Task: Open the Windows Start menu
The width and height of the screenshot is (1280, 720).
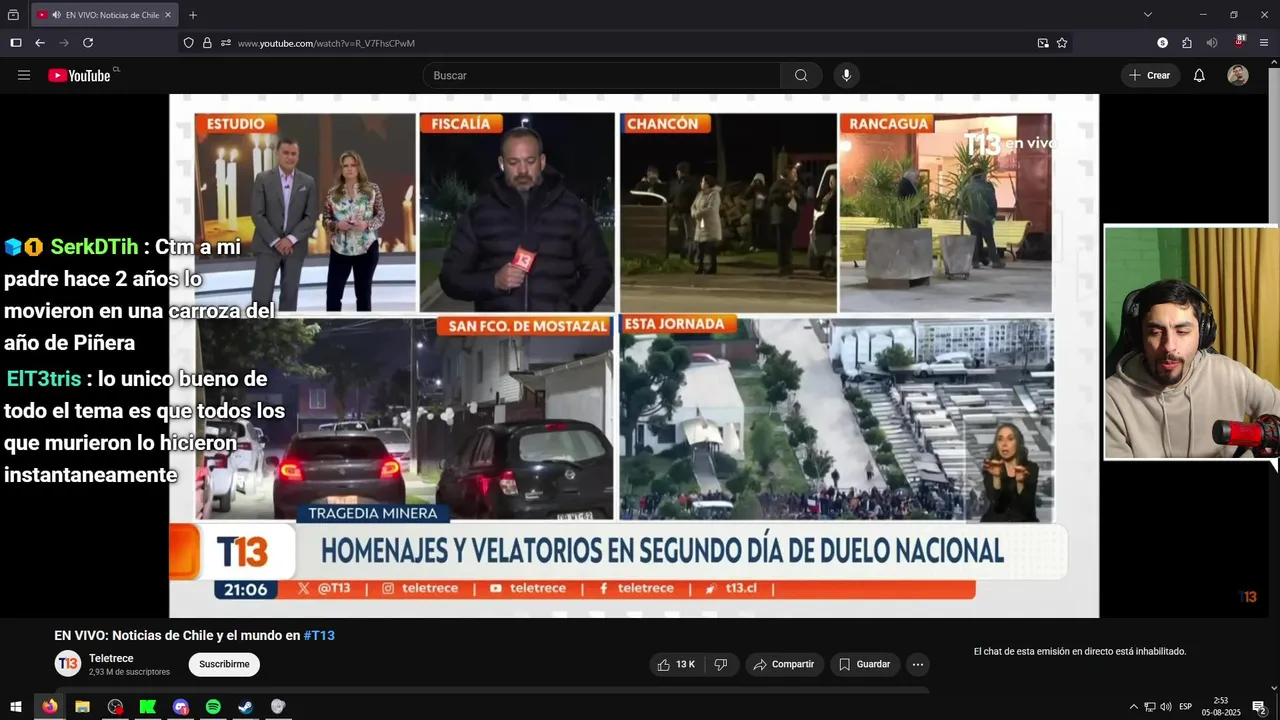Action: point(16,707)
